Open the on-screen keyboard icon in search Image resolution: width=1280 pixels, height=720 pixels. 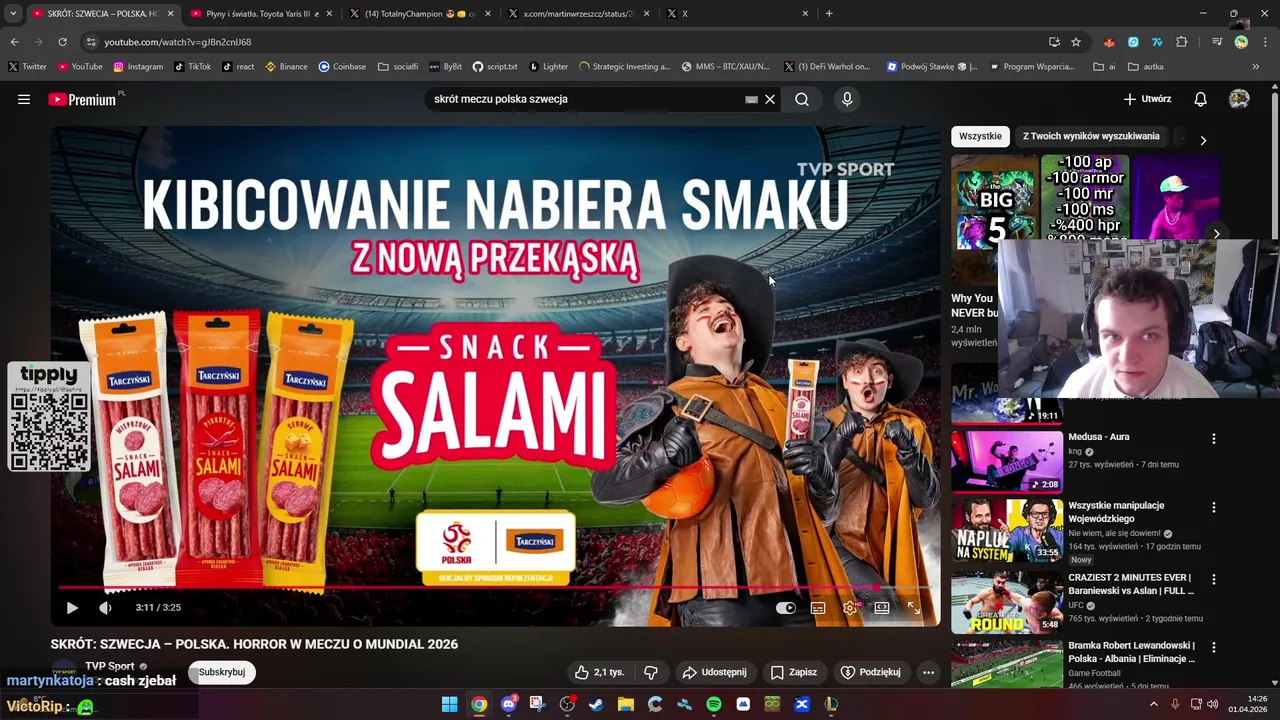point(751,99)
